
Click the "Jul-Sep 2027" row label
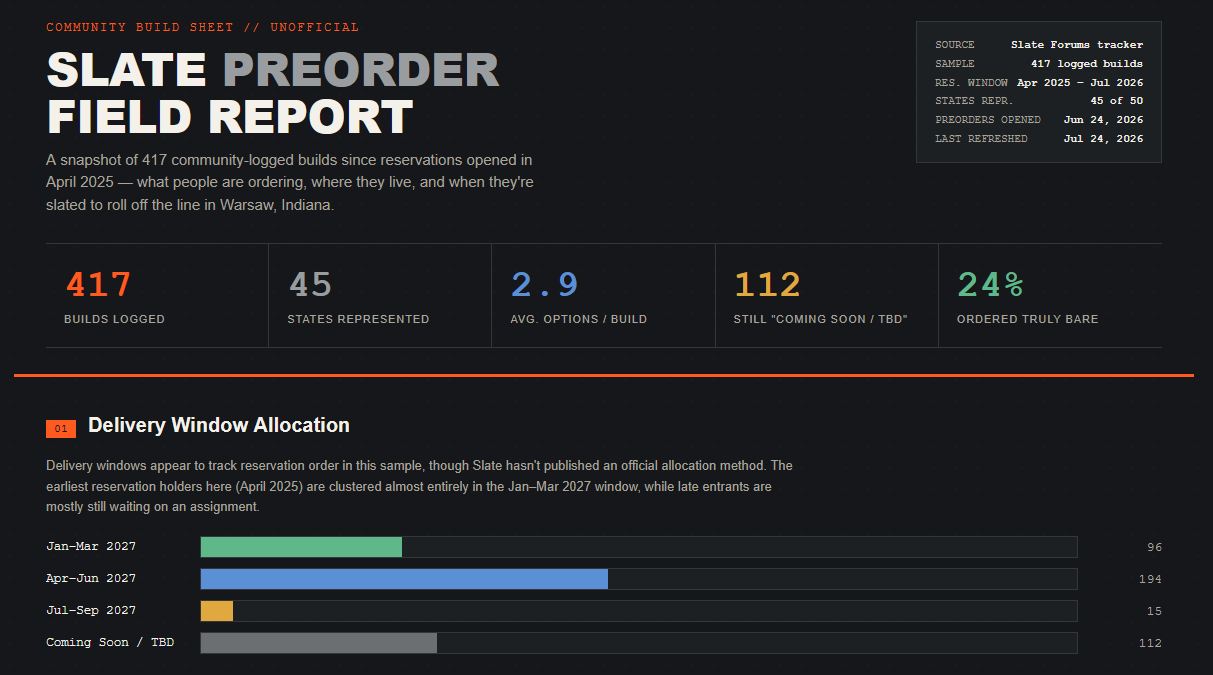(x=91, y=611)
